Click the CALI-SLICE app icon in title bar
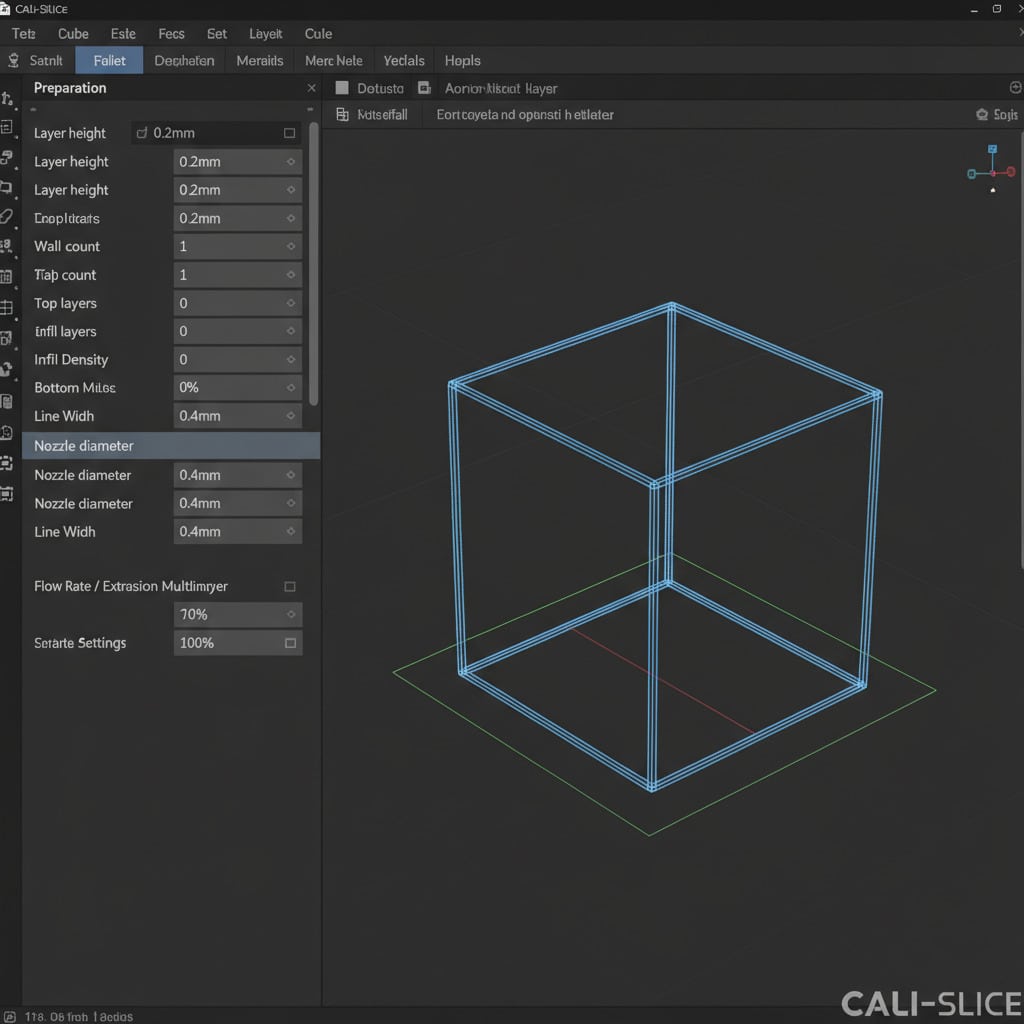Viewport: 1024px width, 1024px height. point(9,8)
